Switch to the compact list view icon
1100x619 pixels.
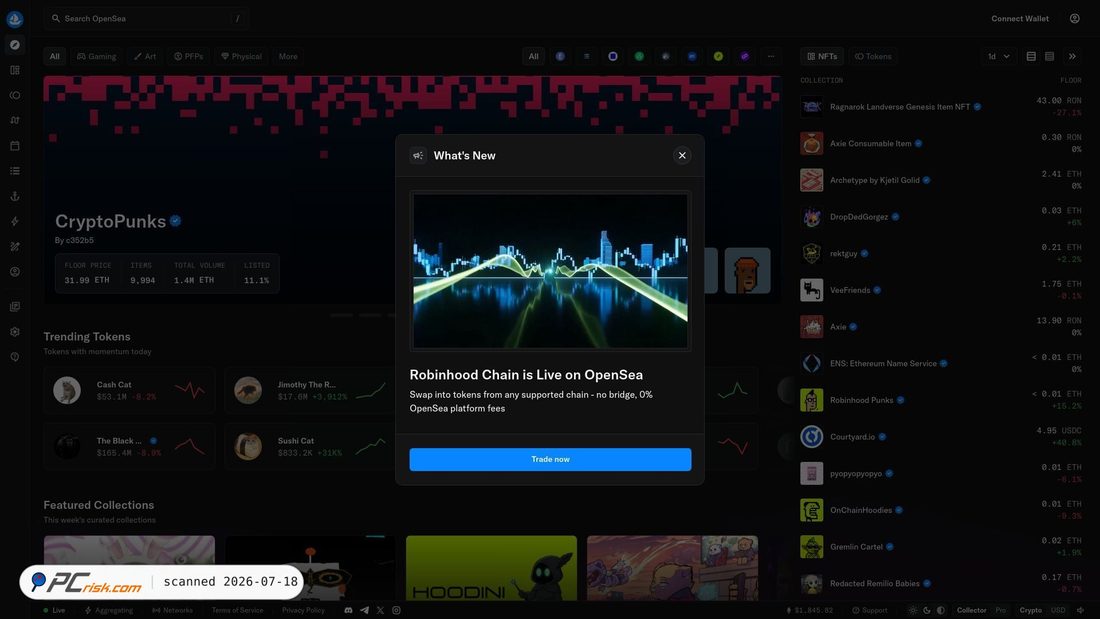click(x=1049, y=57)
